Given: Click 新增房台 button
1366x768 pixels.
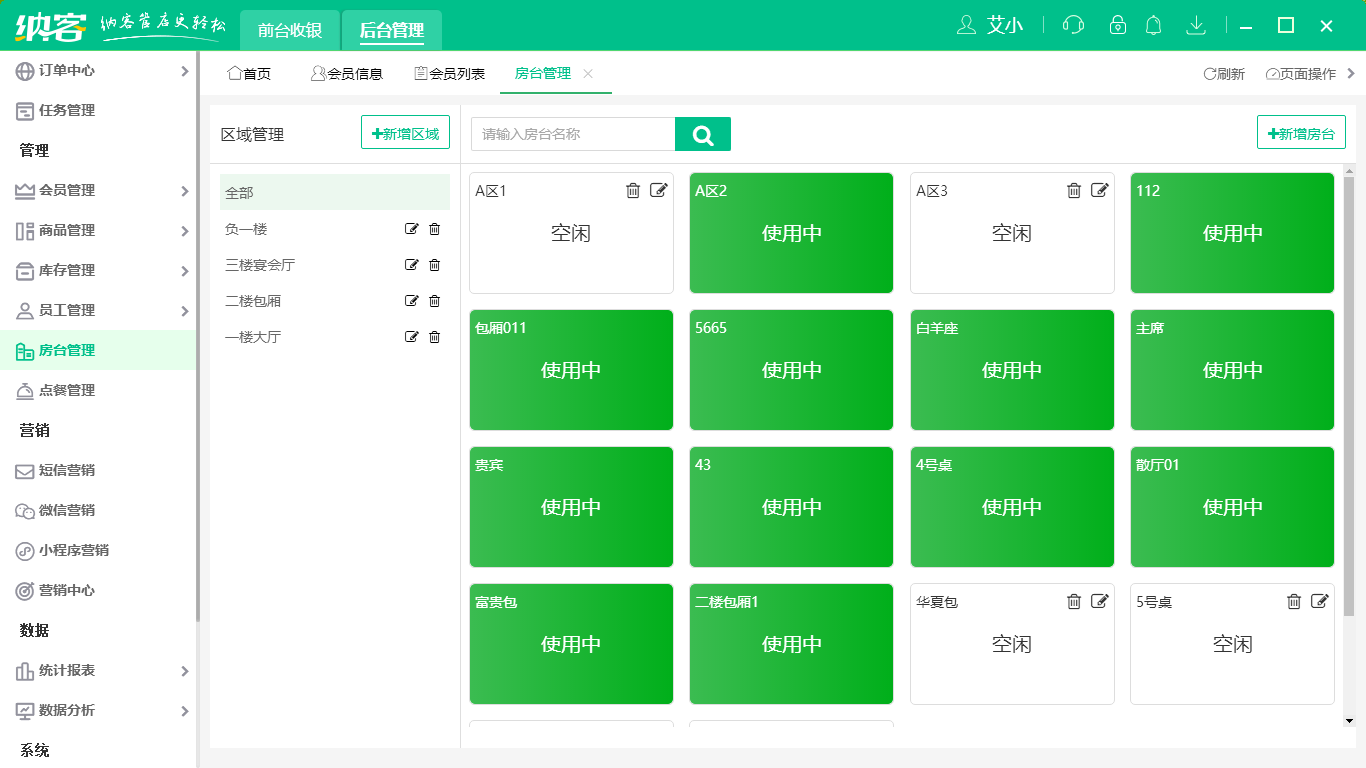Looking at the screenshot, I should click(1301, 133).
